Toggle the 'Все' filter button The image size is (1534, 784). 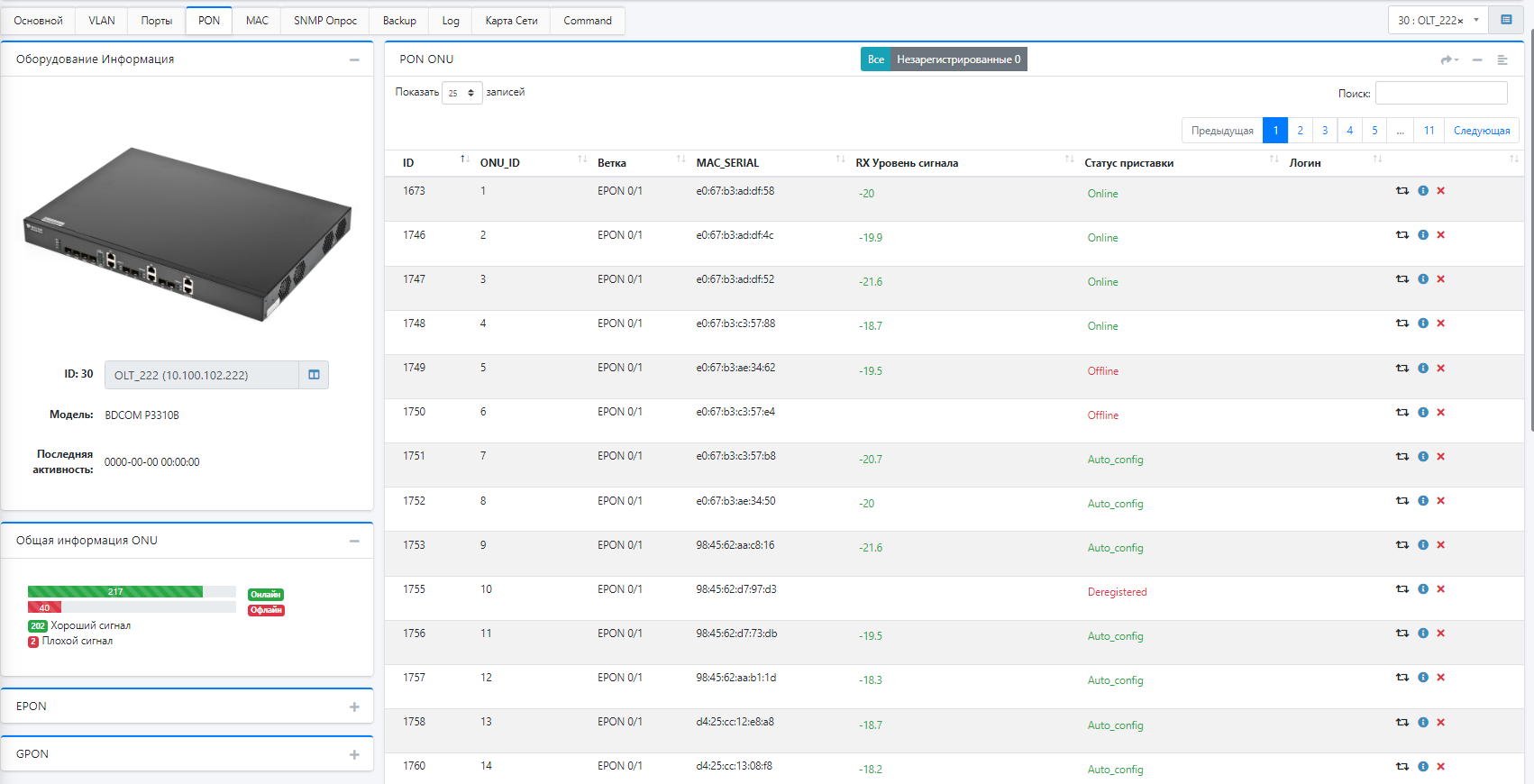875,59
